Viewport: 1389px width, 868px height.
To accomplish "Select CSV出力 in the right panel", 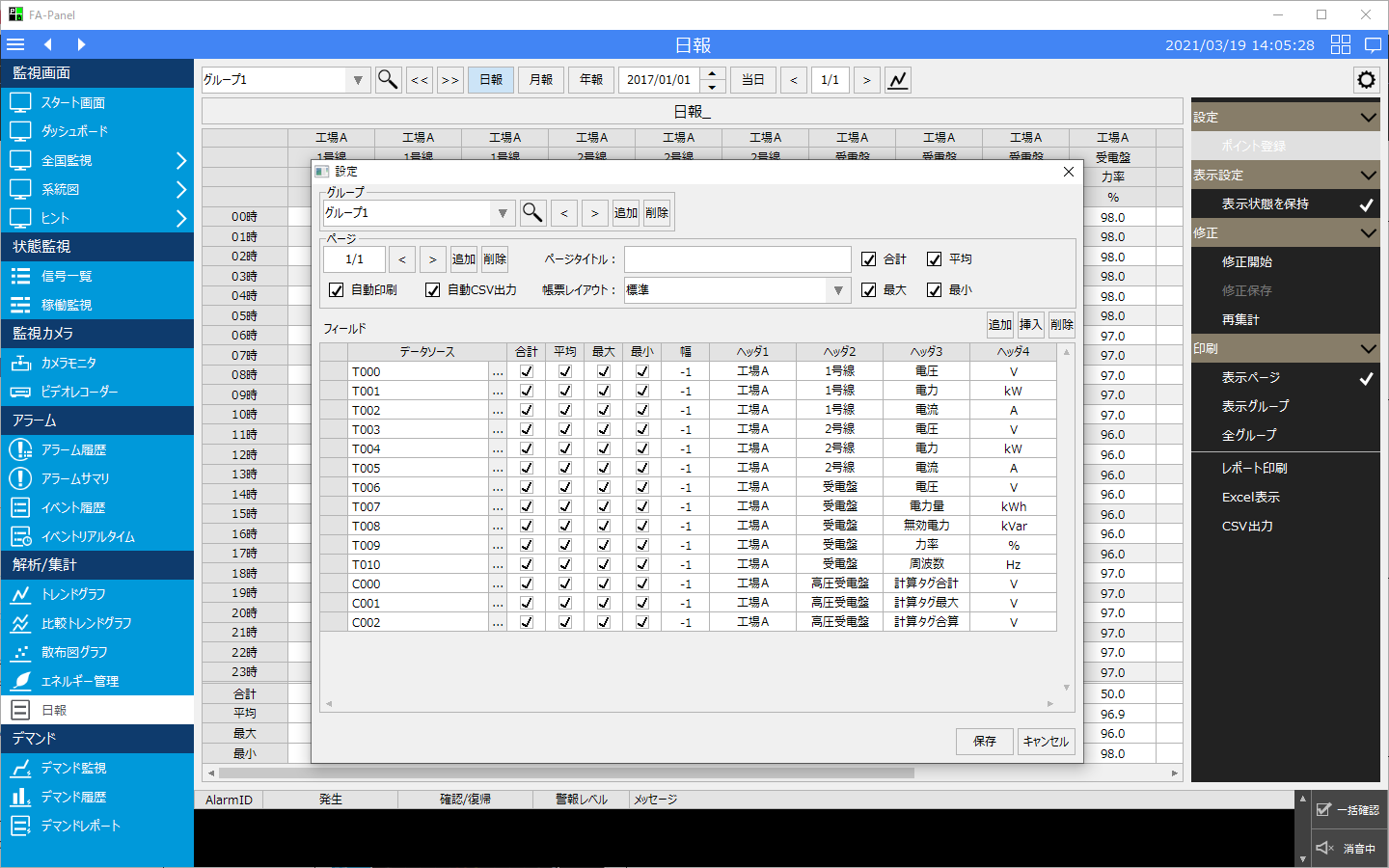I will coord(1286,526).
